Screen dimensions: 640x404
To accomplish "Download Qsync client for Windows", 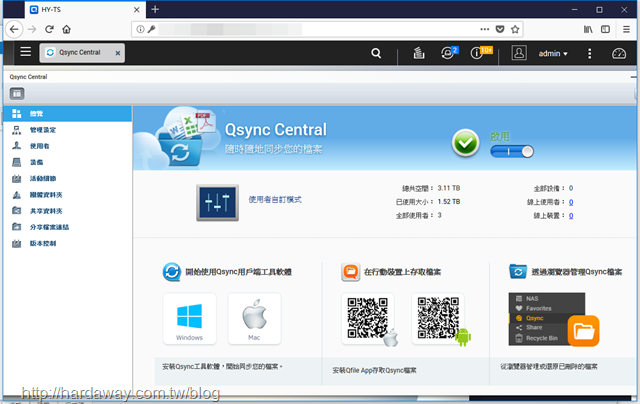I will point(189,319).
